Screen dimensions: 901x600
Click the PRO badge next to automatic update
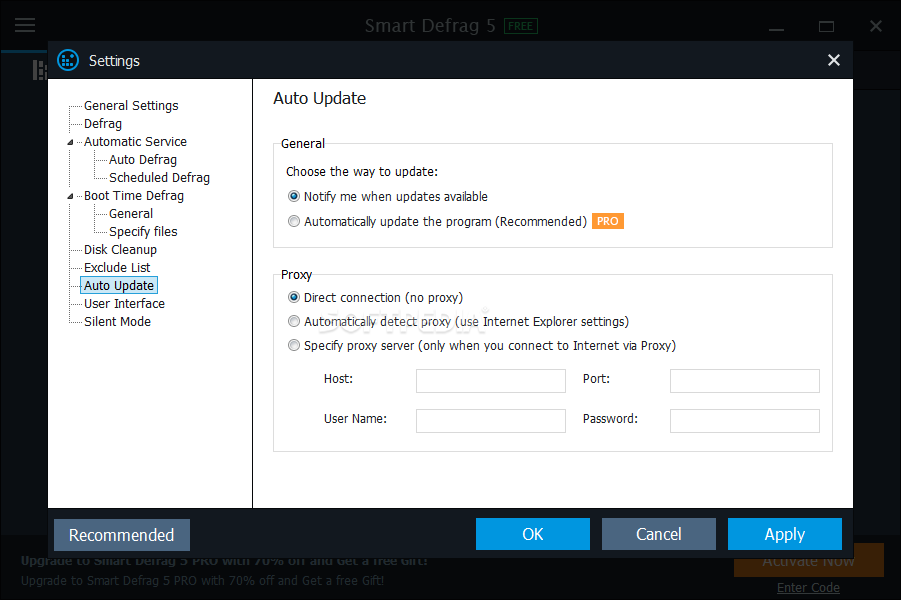click(x=607, y=221)
